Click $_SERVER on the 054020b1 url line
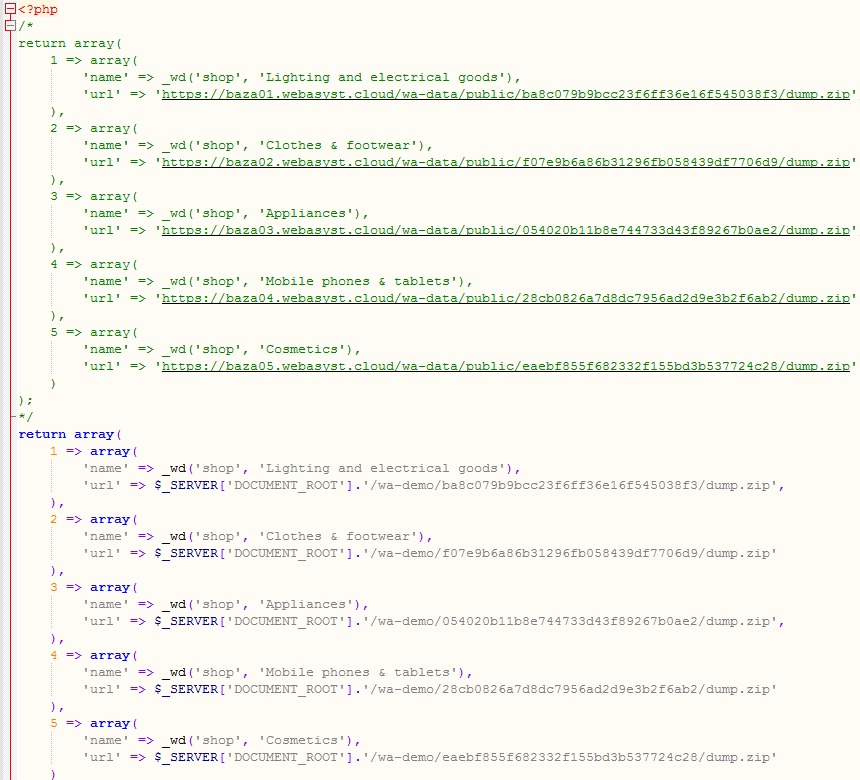860x780 pixels. 186,621
